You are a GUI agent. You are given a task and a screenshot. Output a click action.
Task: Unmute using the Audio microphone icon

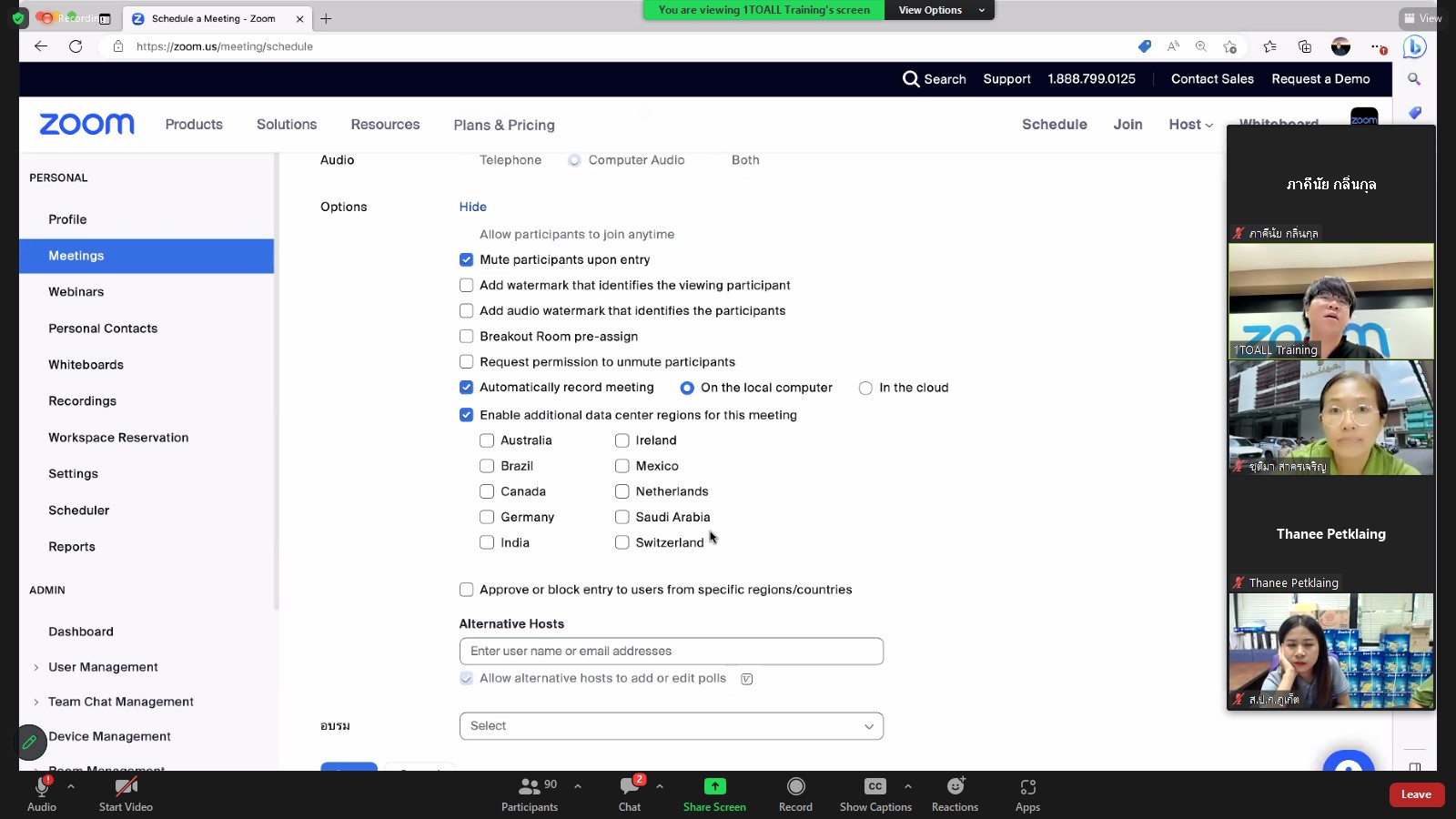42,786
